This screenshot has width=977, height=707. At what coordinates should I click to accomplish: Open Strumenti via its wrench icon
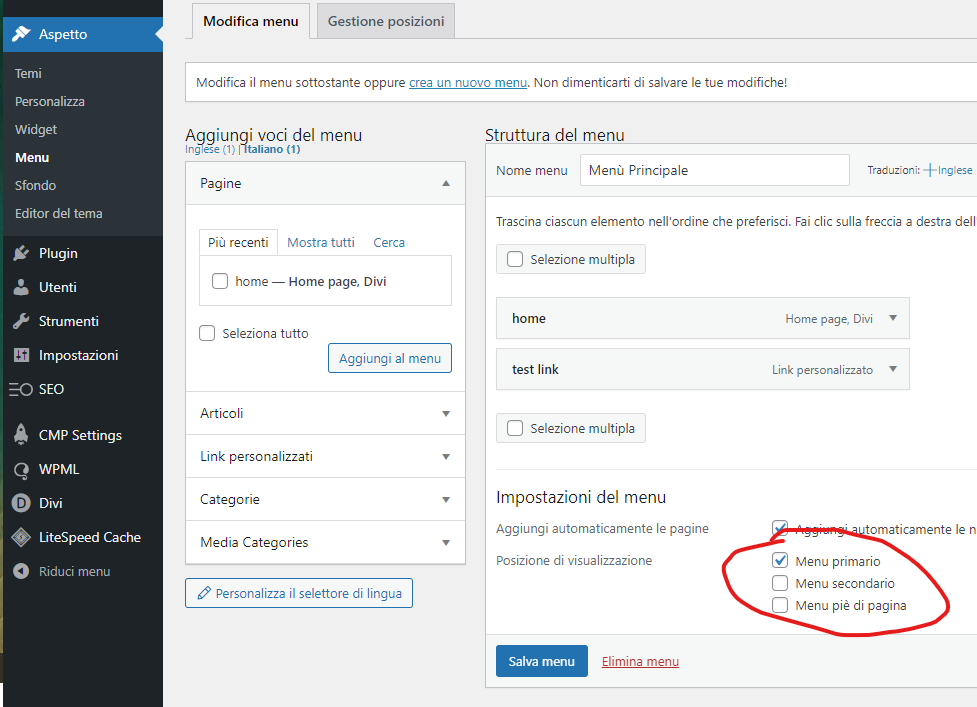[21, 322]
